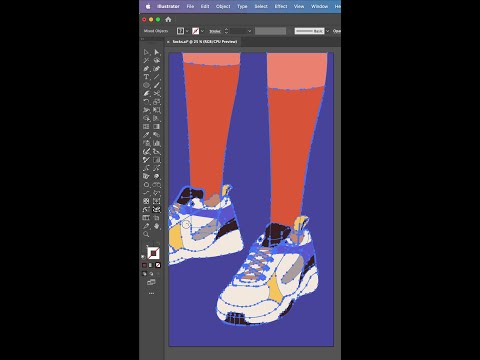Select the Lasso tool

point(157,60)
